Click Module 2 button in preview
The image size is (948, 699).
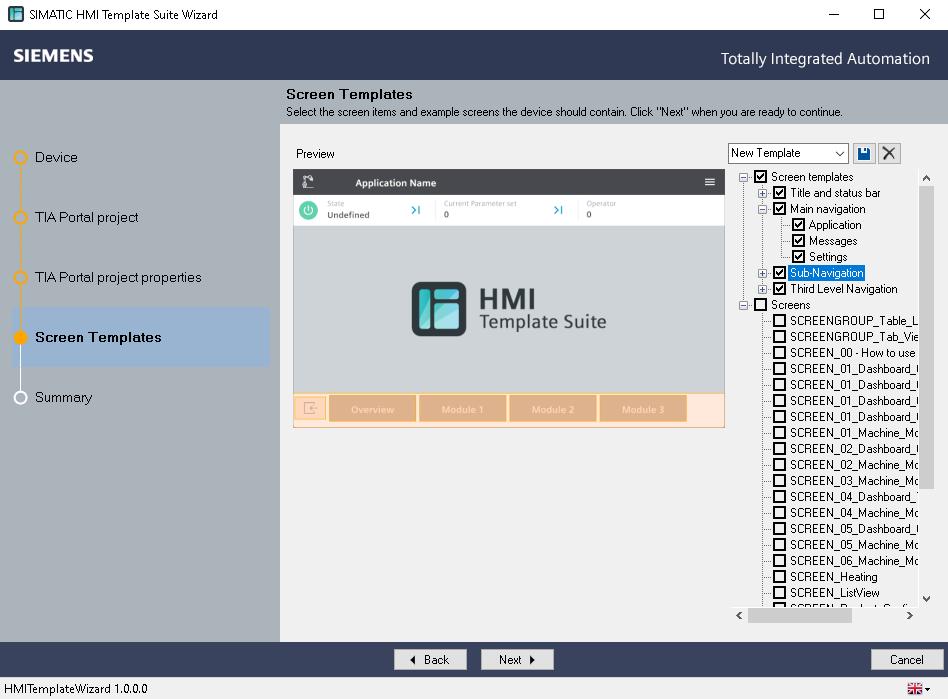point(553,409)
